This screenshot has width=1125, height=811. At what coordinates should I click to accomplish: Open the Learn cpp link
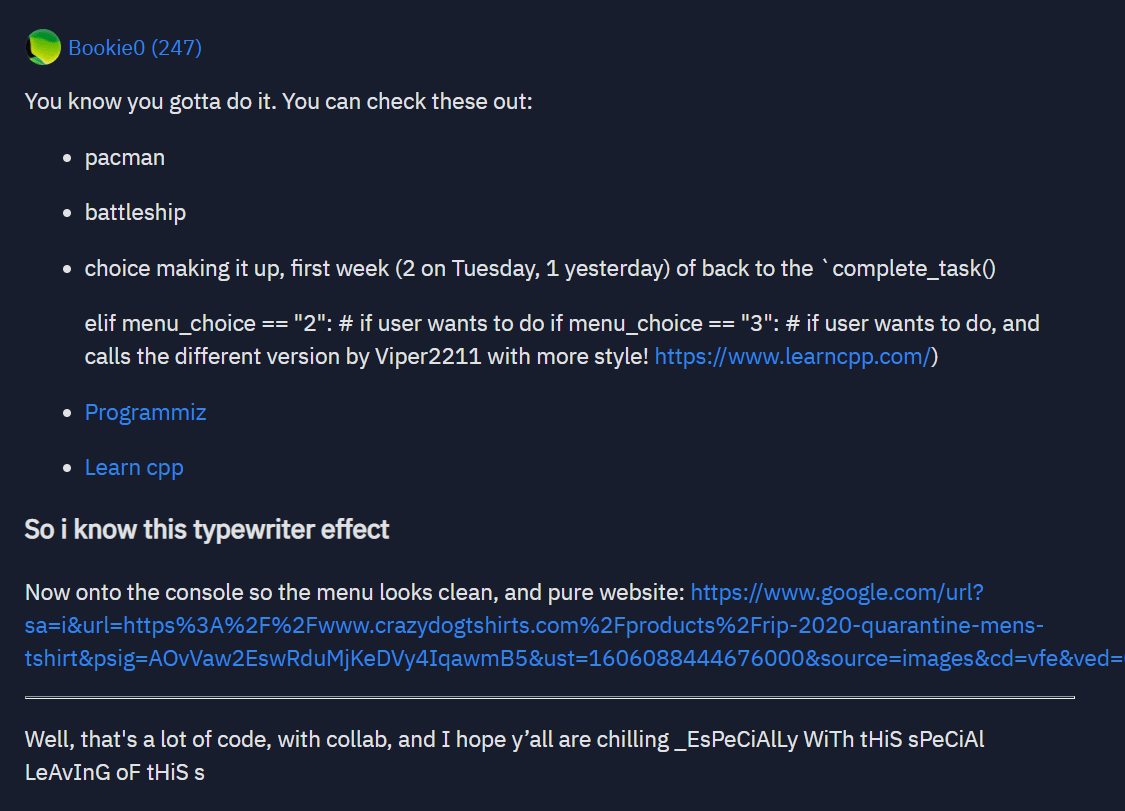click(x=134, y=468)
